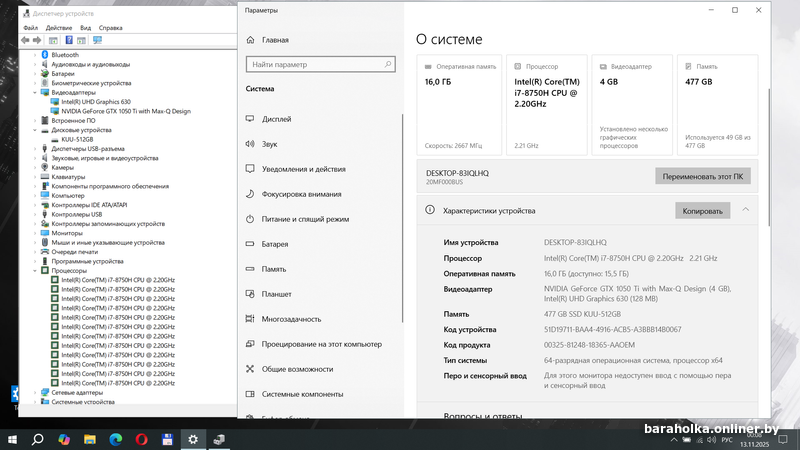Click the scan for hardware changes toolbar icon
Screen dimensions: 800x450
pos(97,41)
